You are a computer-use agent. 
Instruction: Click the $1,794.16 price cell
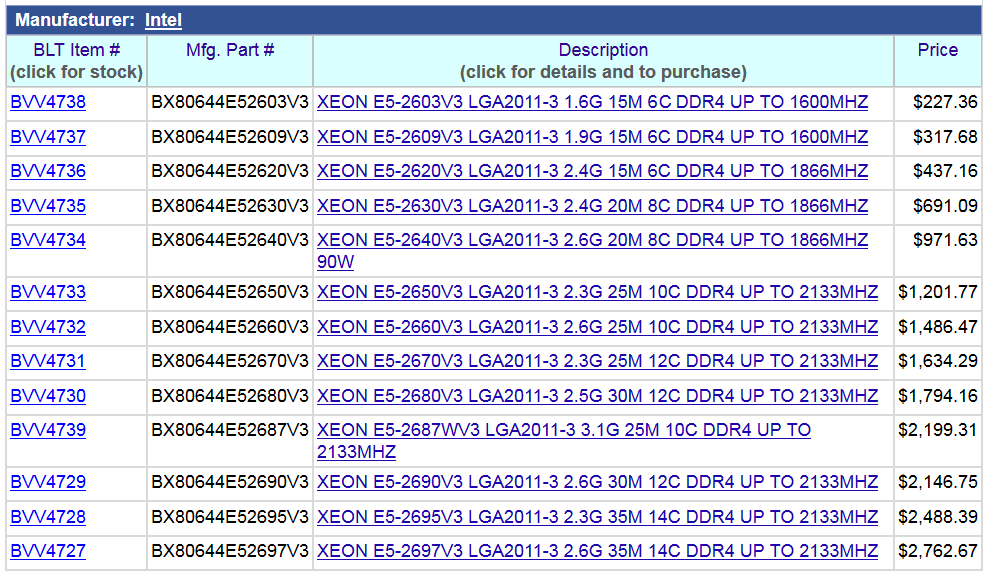[938, 397]
